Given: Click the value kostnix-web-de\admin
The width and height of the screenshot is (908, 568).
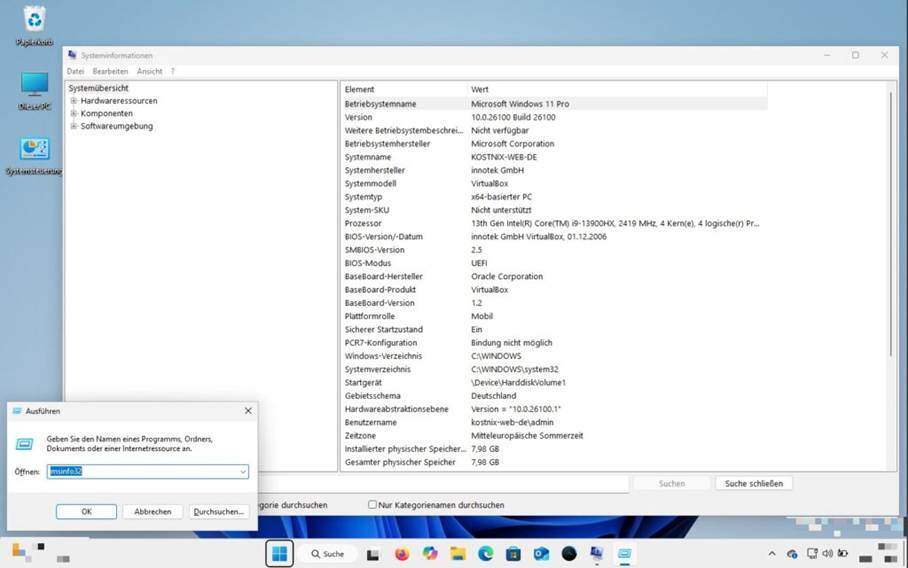Looking at the screenshot, I should pos(512,423).
